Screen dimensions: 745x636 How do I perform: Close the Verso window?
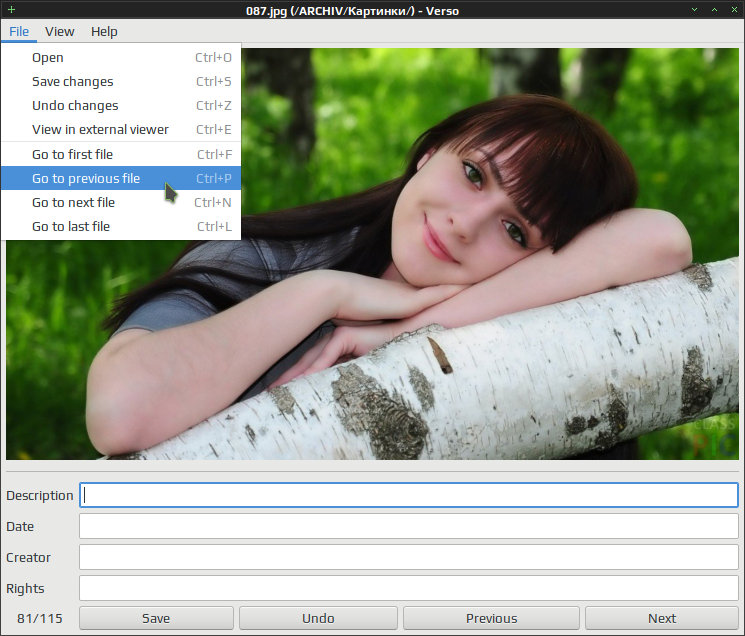point(734,9)
